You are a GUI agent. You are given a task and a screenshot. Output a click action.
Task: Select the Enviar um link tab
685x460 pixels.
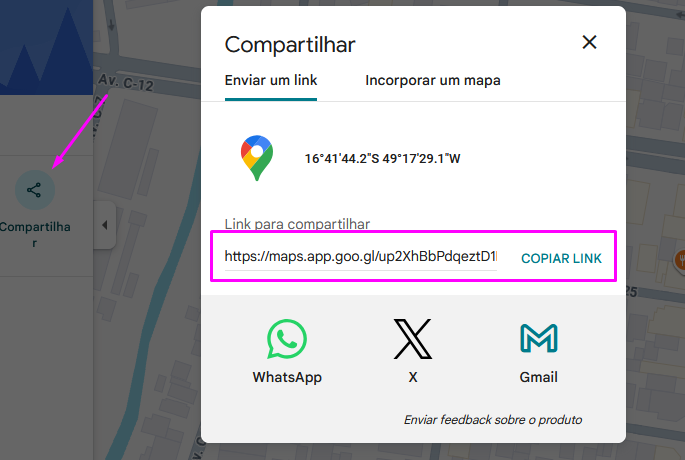271,80
